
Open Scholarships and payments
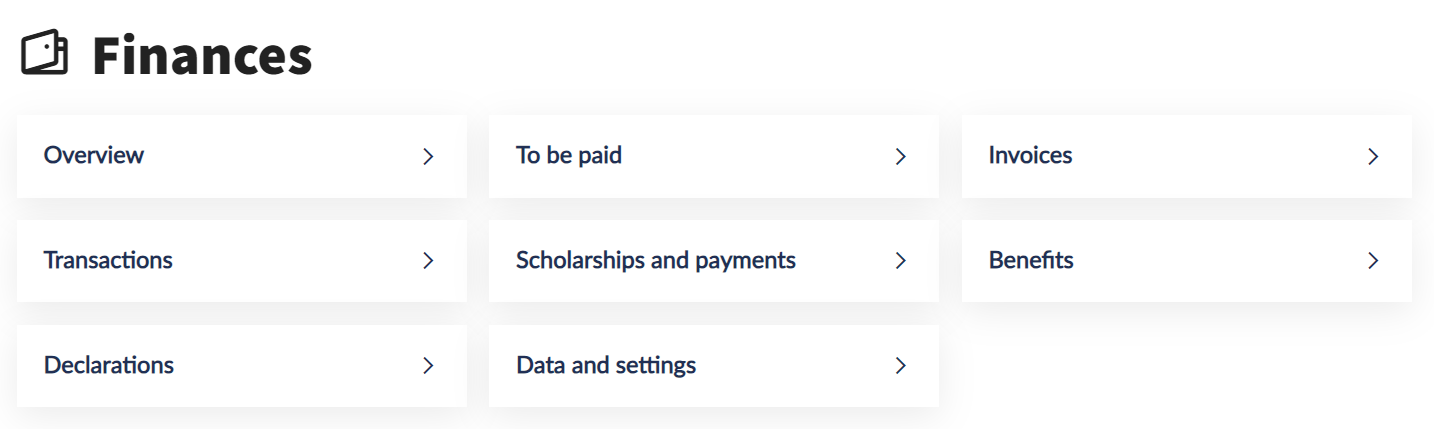click(656, 260)
